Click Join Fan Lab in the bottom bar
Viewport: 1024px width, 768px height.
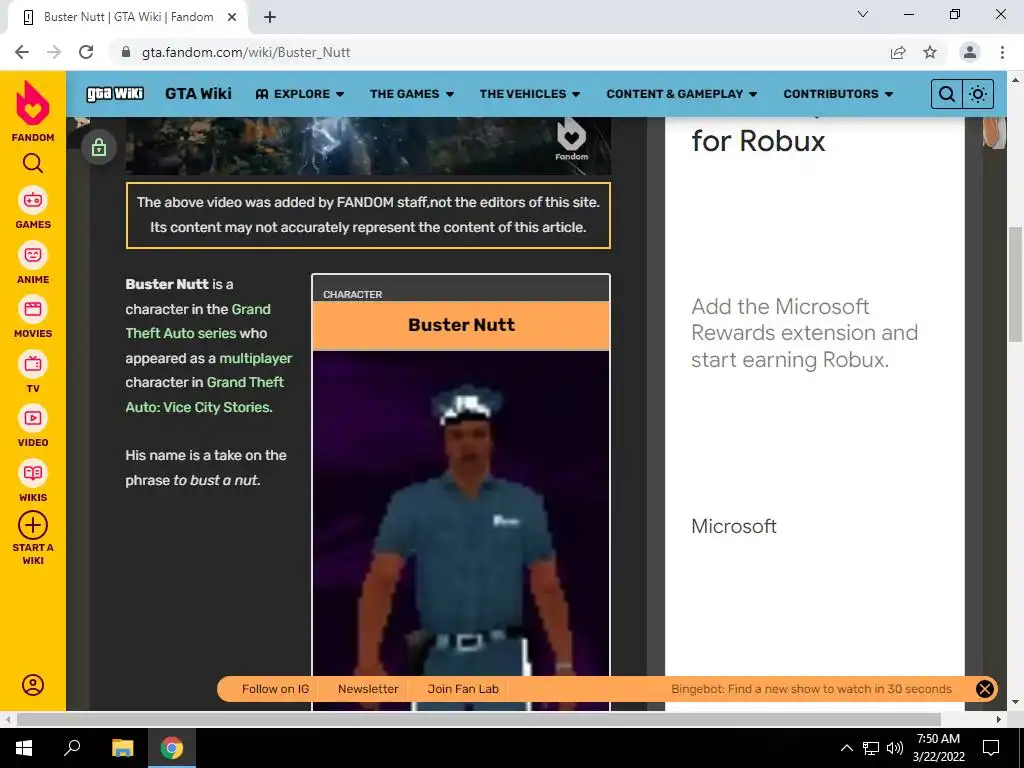[x=463, y=689]
